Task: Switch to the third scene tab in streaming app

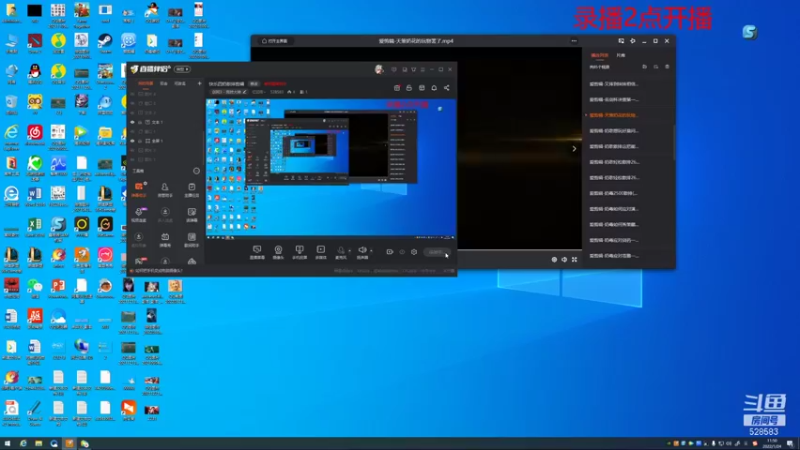Action: pos(180,83)
